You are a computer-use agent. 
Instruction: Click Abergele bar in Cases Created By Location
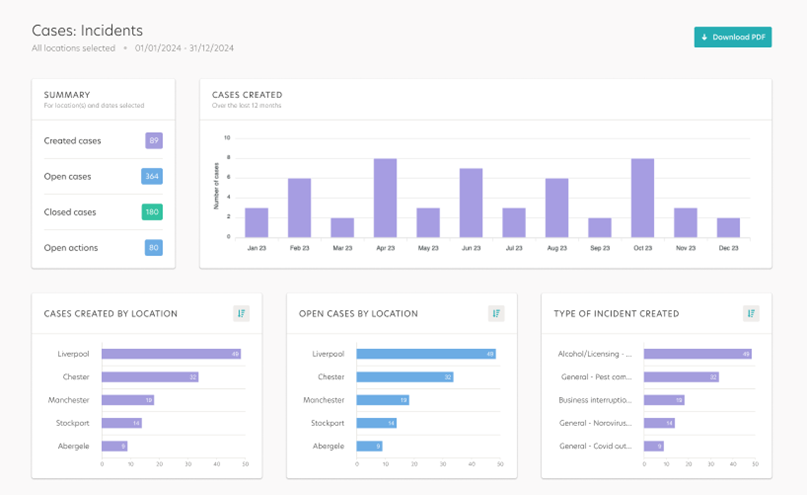tap(114, 446)
